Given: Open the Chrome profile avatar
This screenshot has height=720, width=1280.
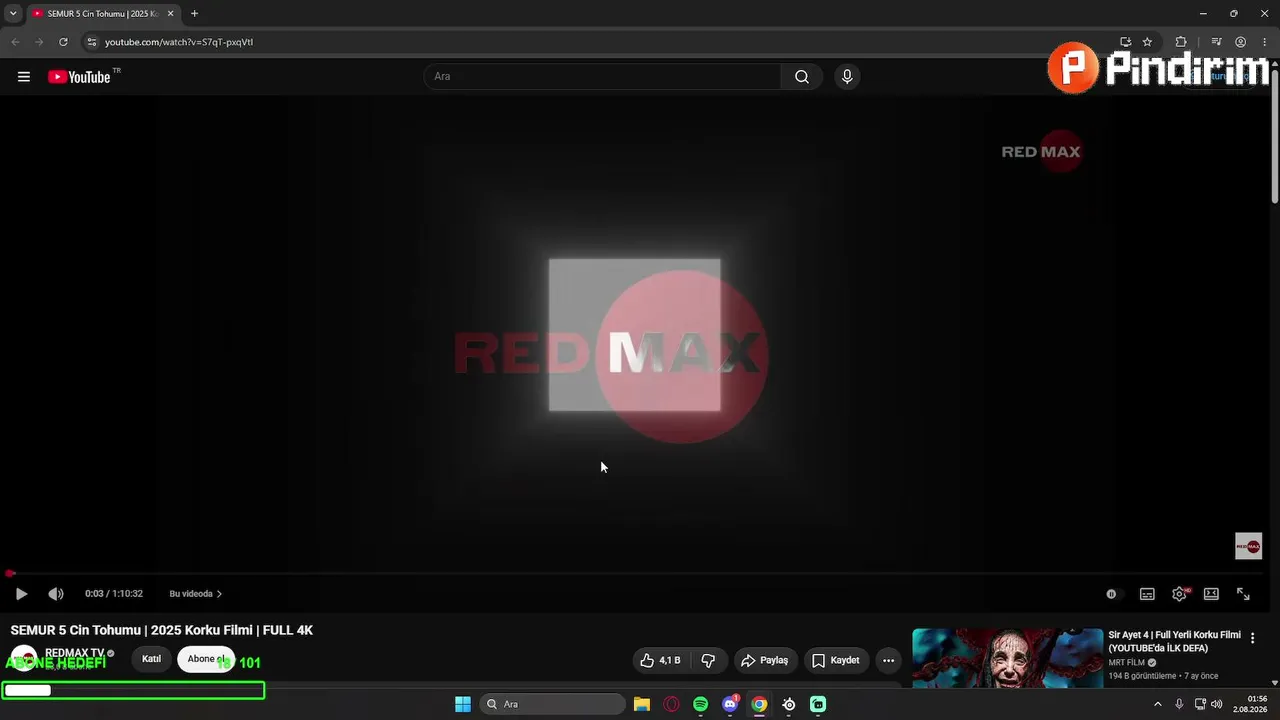Looking at the screenshot, I should tap(1240, 42).
